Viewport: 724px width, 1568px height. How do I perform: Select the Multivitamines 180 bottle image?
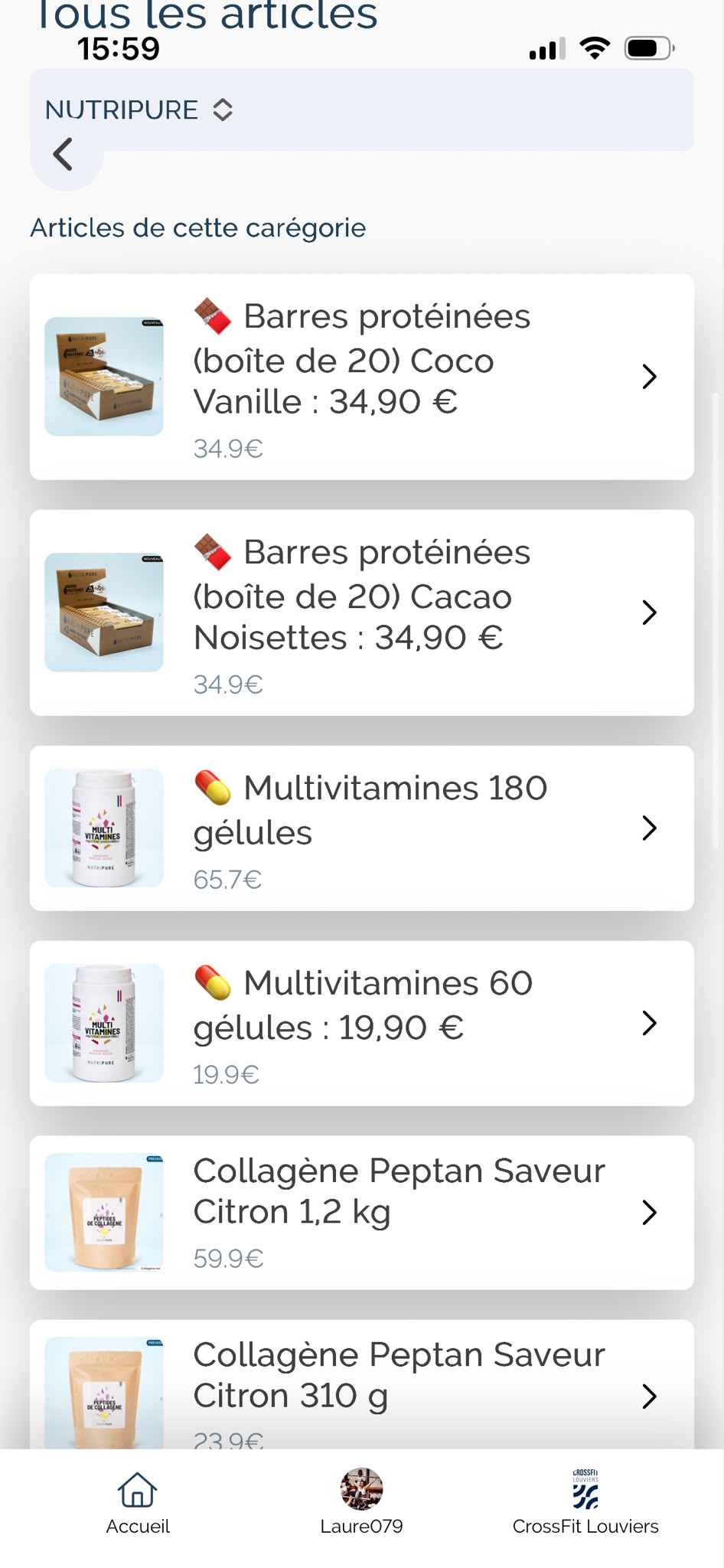(104, 828)
